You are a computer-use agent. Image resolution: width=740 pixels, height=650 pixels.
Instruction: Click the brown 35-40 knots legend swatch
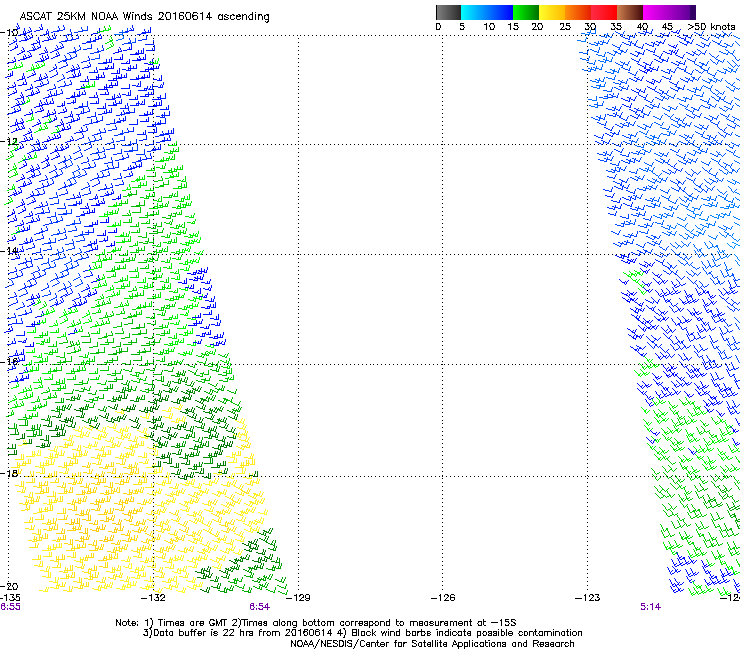click(630, 12)
